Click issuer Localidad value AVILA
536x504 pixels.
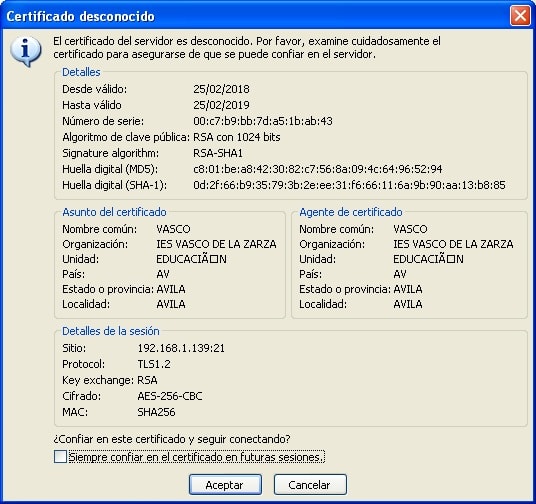coord(407,304)
